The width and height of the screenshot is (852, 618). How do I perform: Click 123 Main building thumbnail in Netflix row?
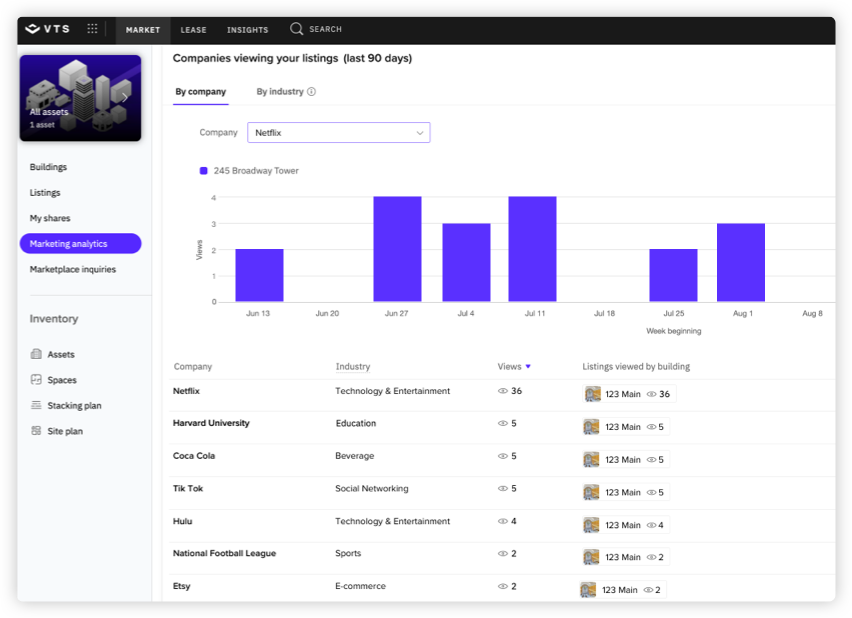(x=592, y=394)
